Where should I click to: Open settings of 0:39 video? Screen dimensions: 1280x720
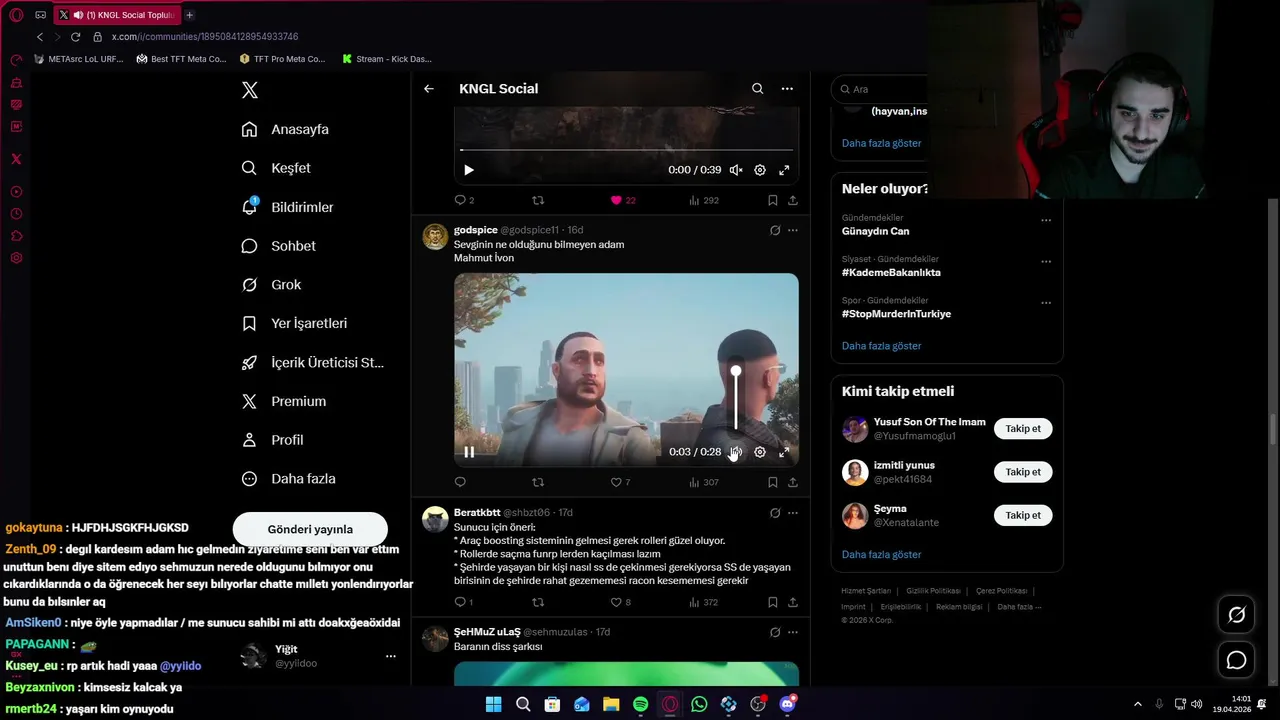pos(760,170)
